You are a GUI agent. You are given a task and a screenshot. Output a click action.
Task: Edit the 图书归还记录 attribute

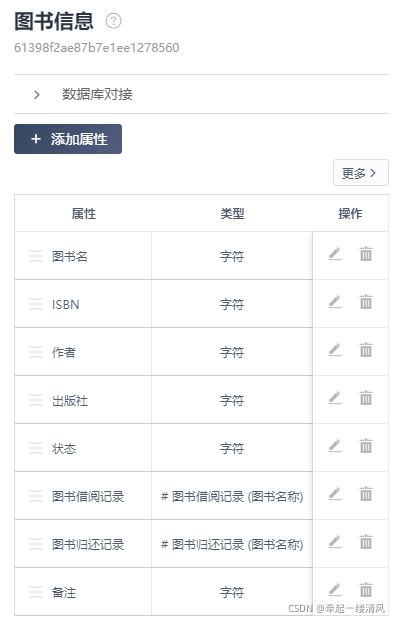click(335, 542)
